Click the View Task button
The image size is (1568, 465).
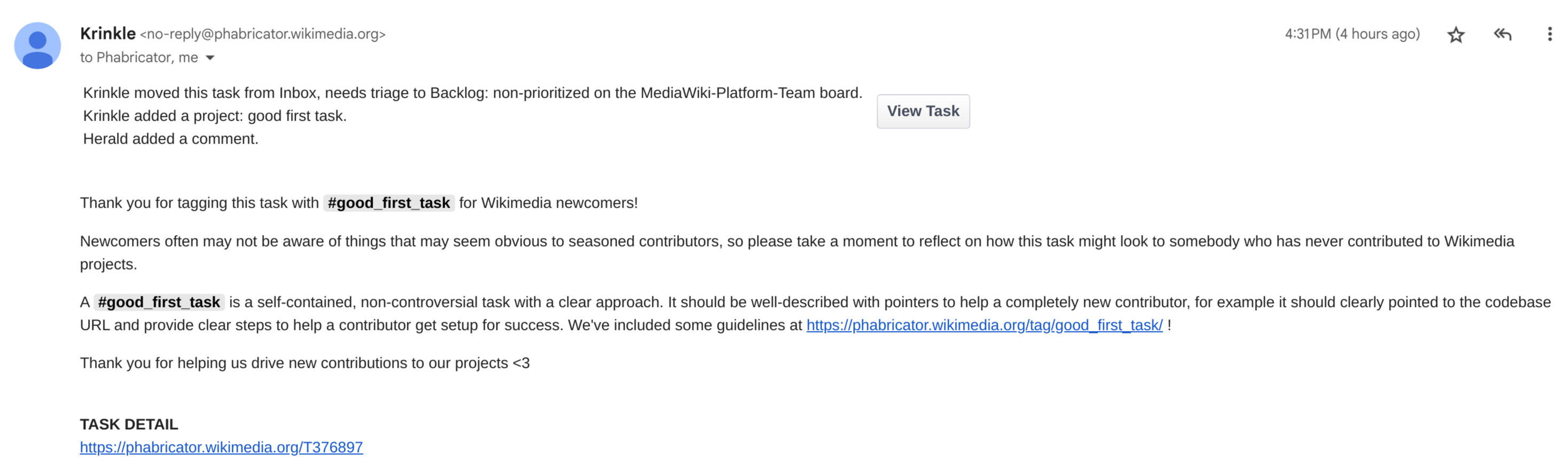(x=923, y=112)
